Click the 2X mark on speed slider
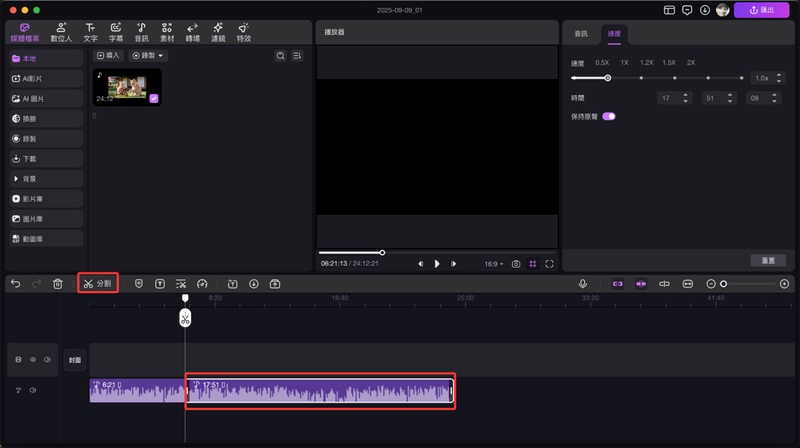This screenshot has height=448, width=800. click(x=691, y=62)
